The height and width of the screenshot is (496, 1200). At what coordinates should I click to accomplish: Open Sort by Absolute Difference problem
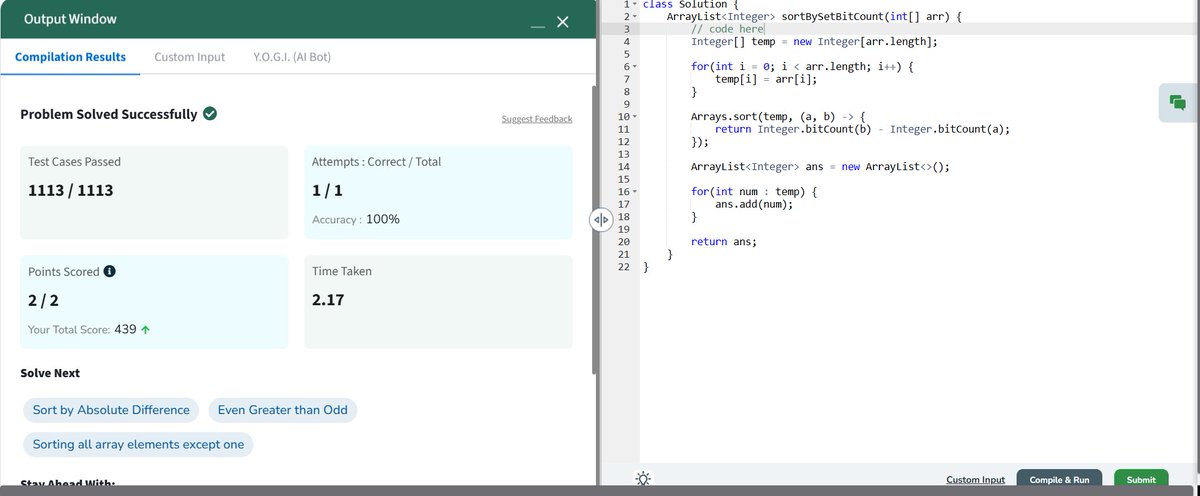111,410
